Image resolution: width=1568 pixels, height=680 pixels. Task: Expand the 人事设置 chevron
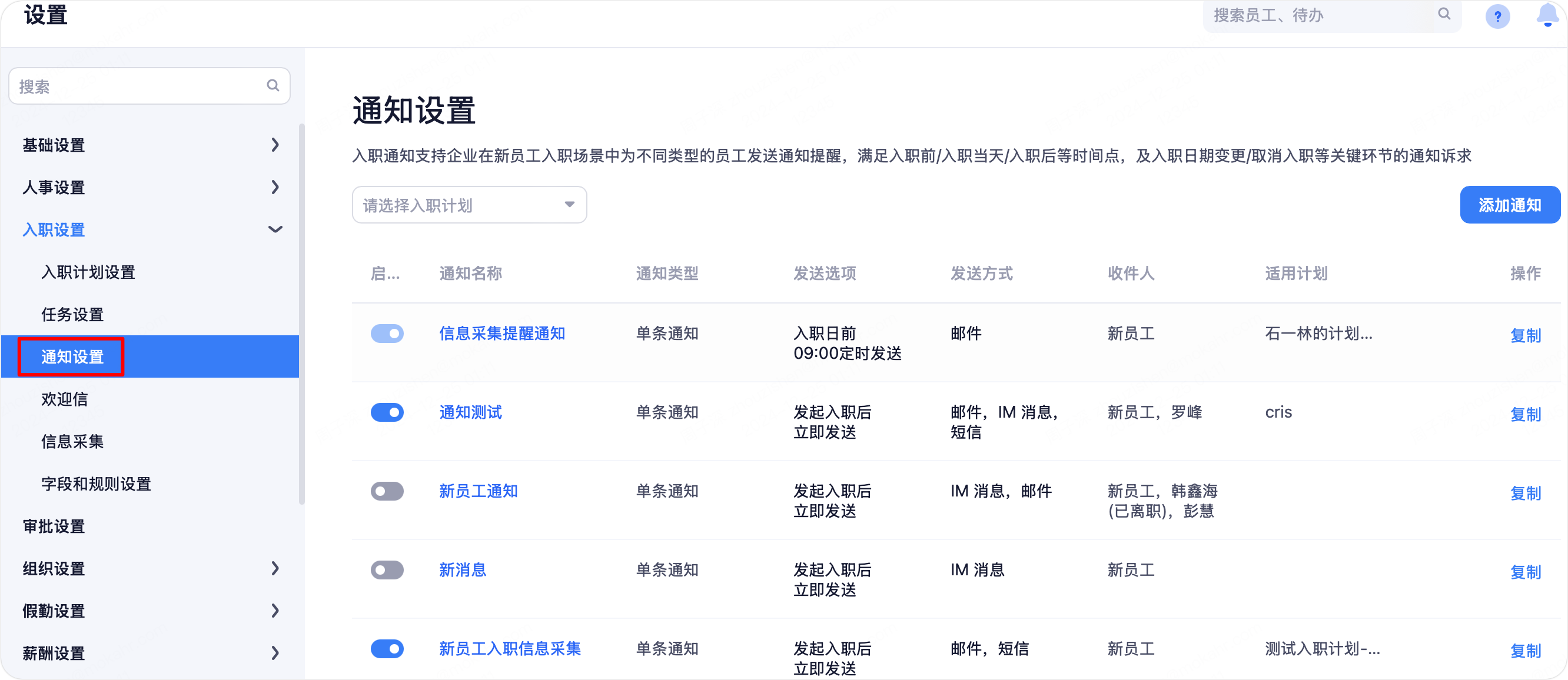coord(275,186)
